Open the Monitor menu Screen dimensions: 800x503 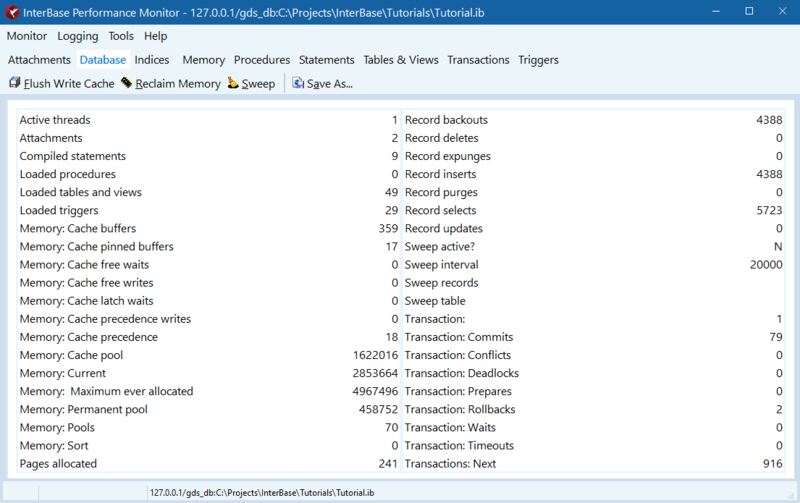[27, 36]
